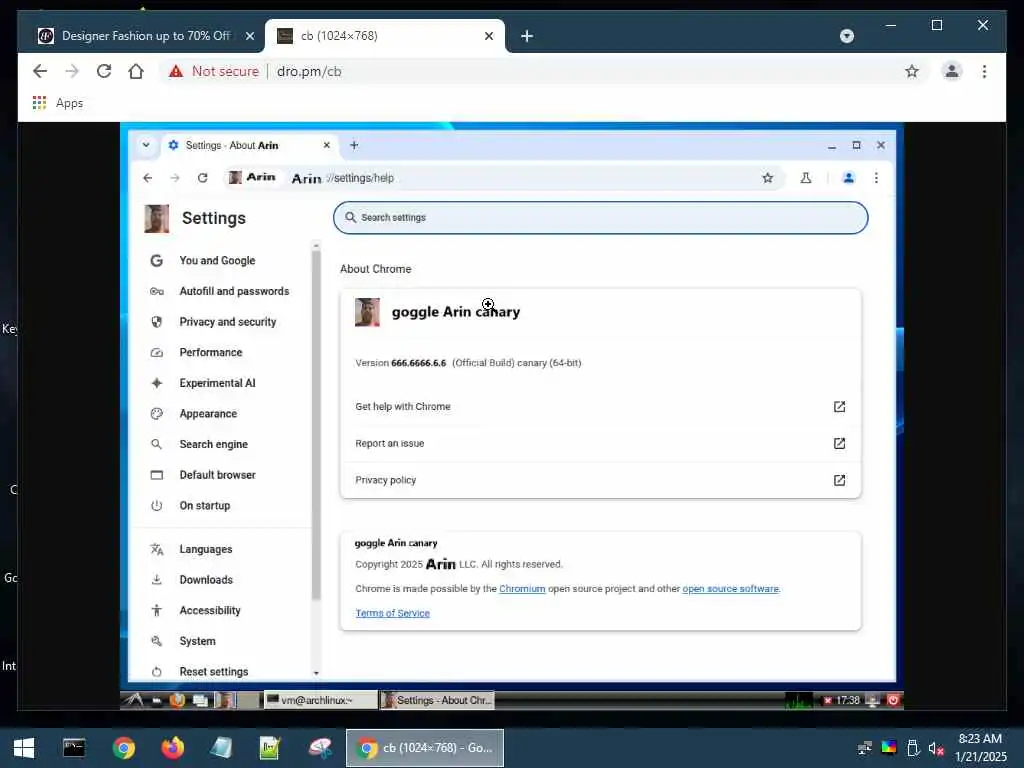
Task: Select Settings - About Chr... inner taskbar item
Action: [437, 700]
